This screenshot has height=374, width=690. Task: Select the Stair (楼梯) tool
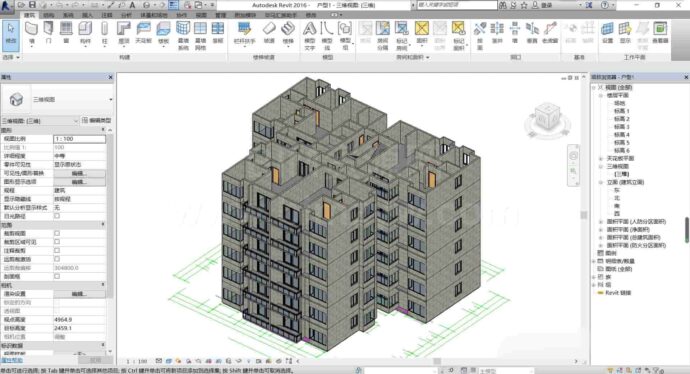click(288, 33)
